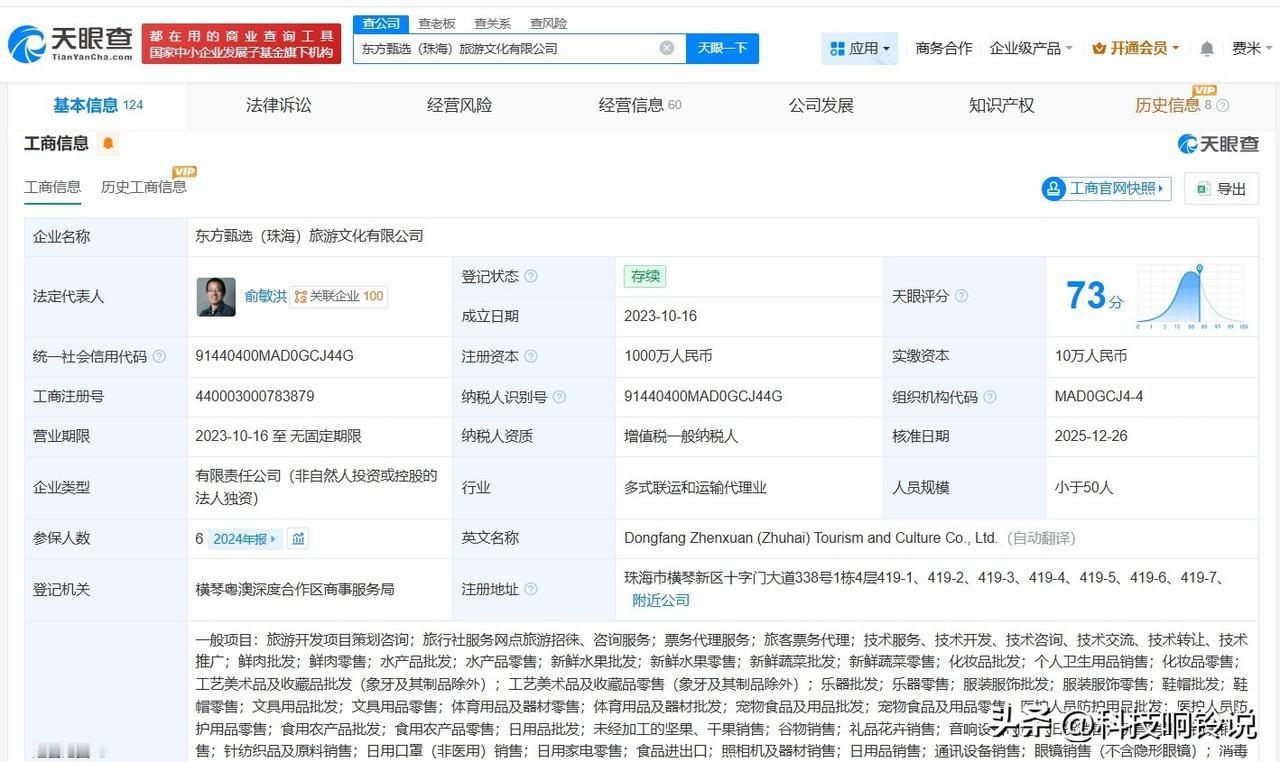
Task: Click the 天眼一下 search button
Action: (x=722, y=48)
